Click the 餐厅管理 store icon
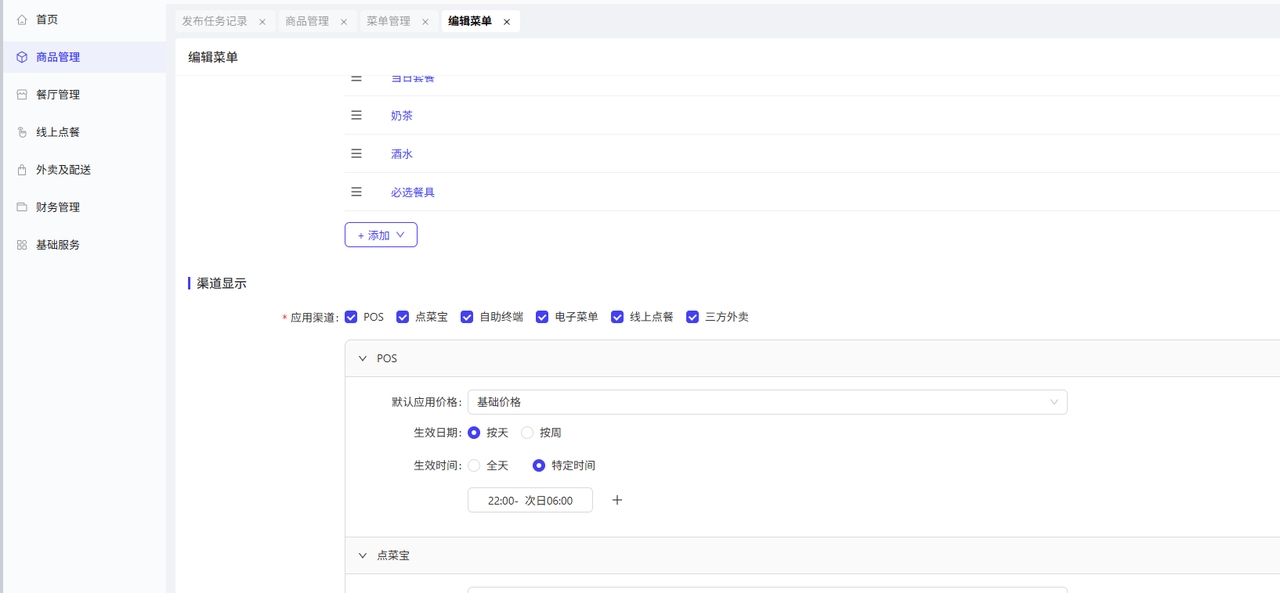 coord(22,95)
